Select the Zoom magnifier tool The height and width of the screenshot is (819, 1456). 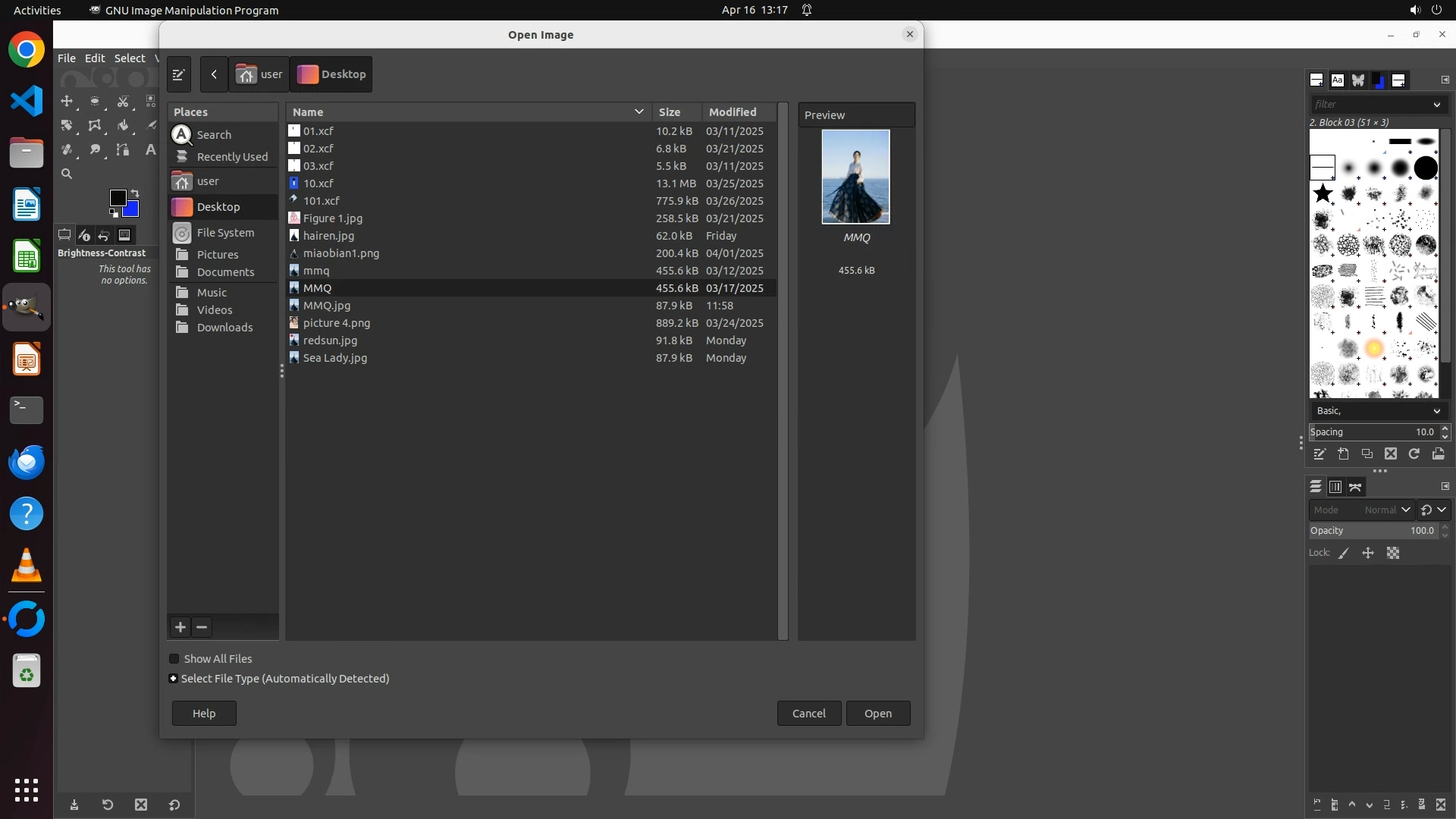(67, 174)
